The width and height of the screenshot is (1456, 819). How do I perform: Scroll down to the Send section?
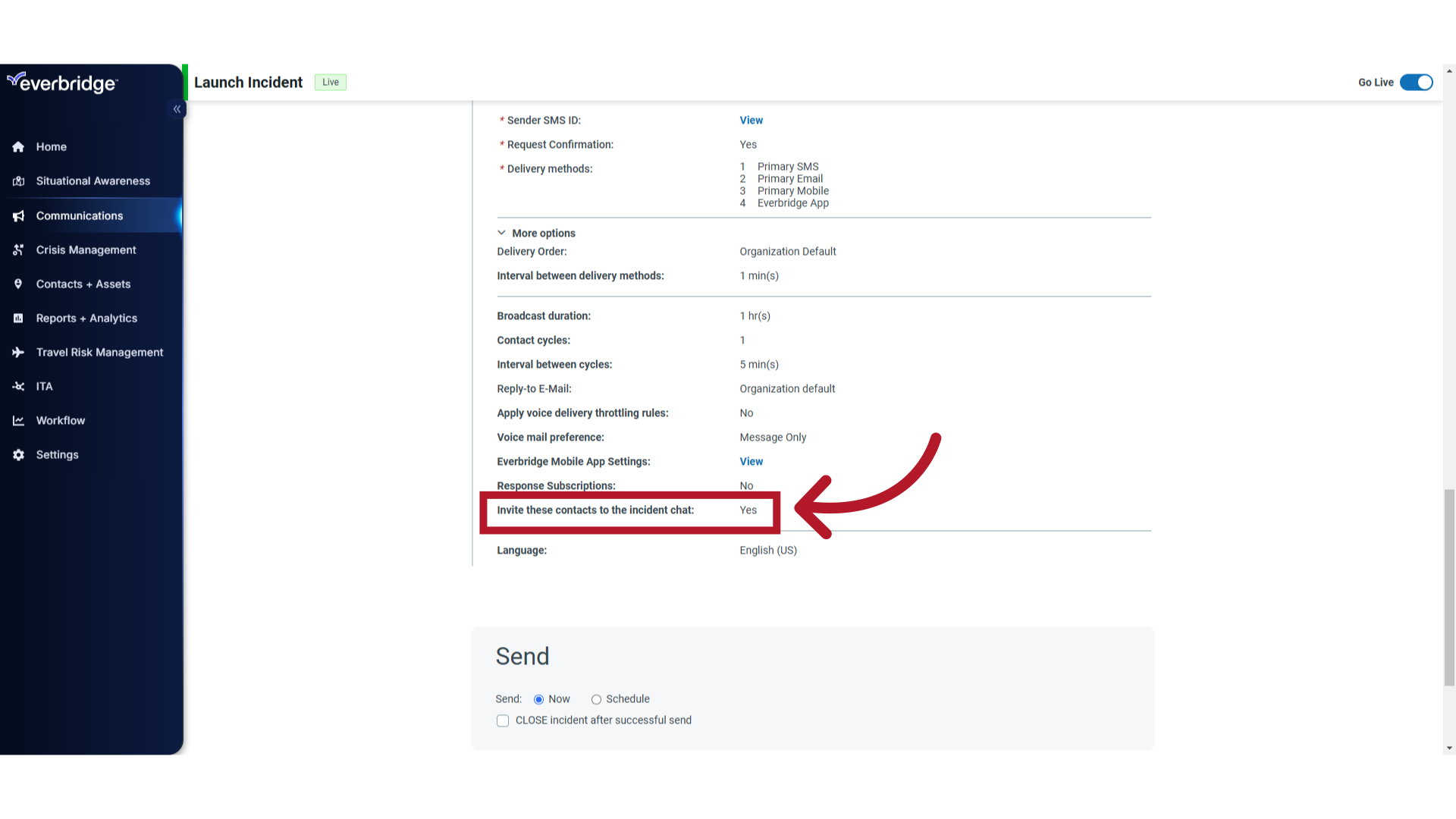coord(522,656)
